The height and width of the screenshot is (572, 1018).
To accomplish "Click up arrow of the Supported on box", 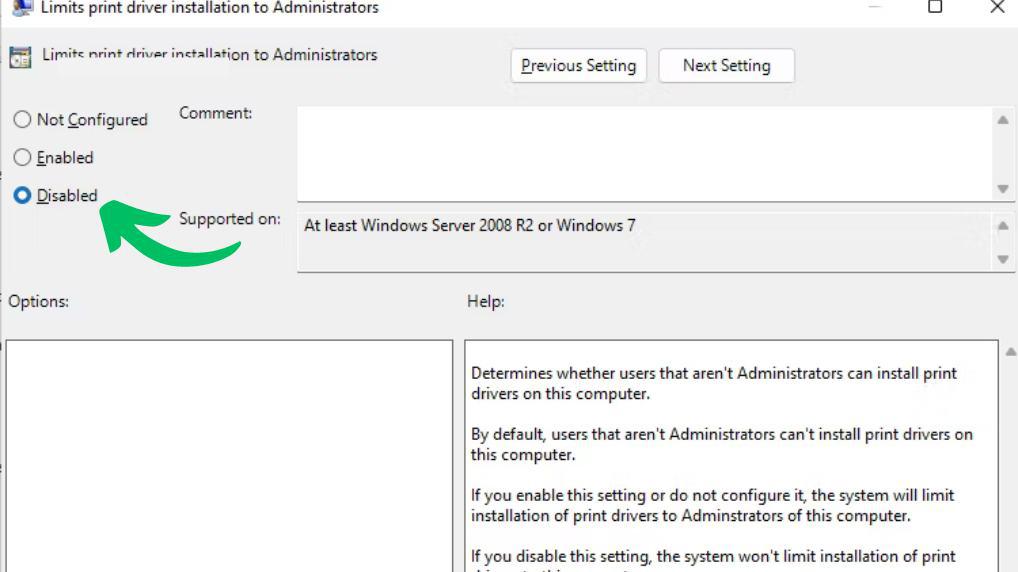I will click(1003, 226).
